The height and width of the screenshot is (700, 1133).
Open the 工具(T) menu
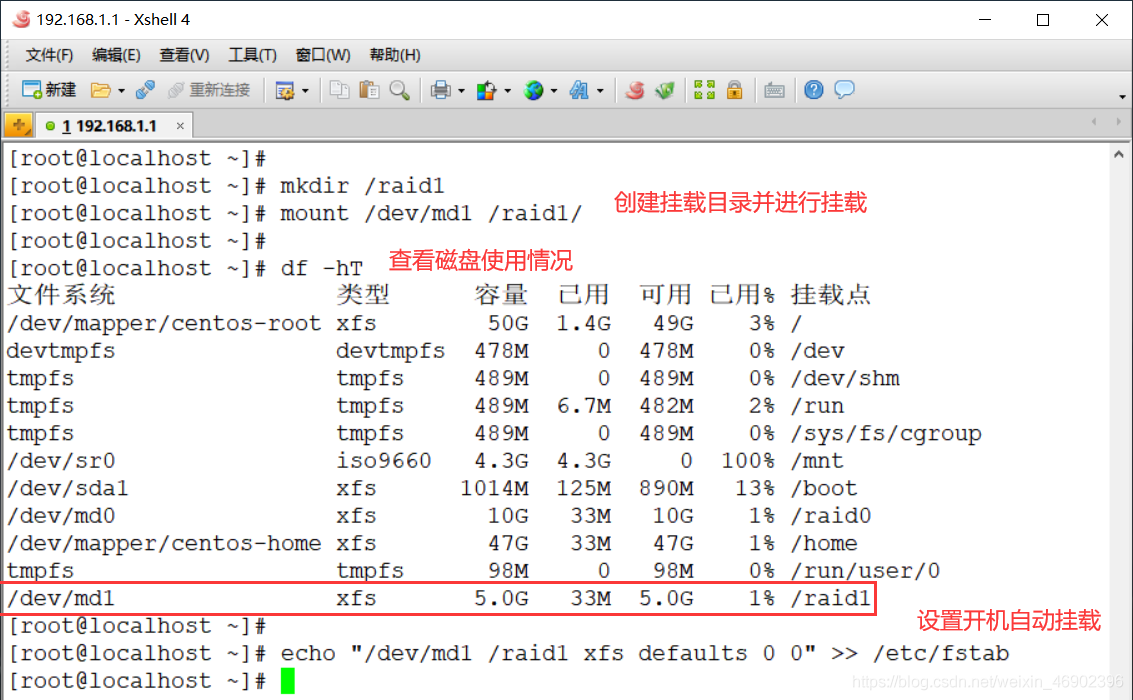click(x=252, y=55)
